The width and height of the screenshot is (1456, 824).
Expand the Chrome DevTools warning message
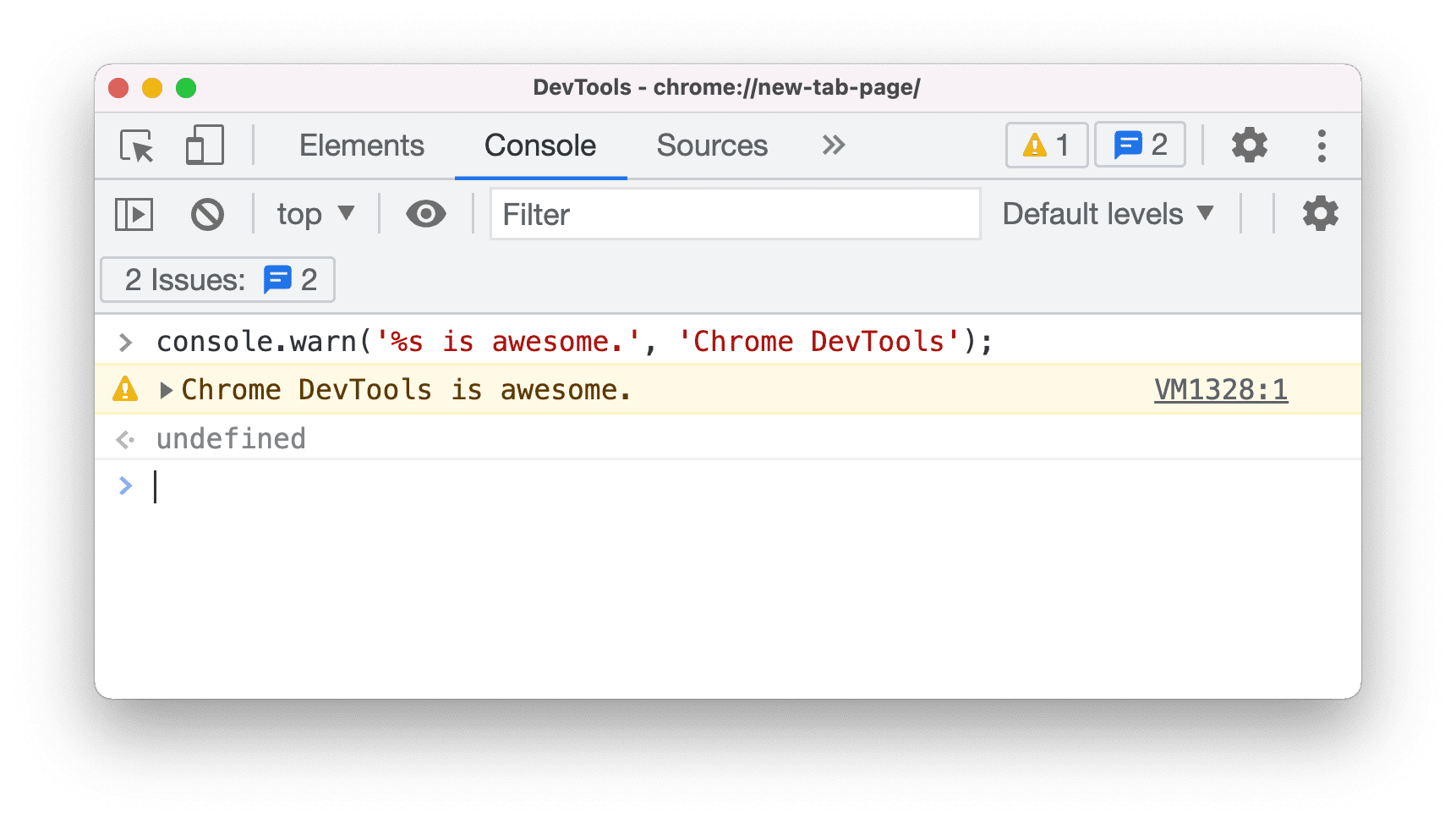point(166,389)
